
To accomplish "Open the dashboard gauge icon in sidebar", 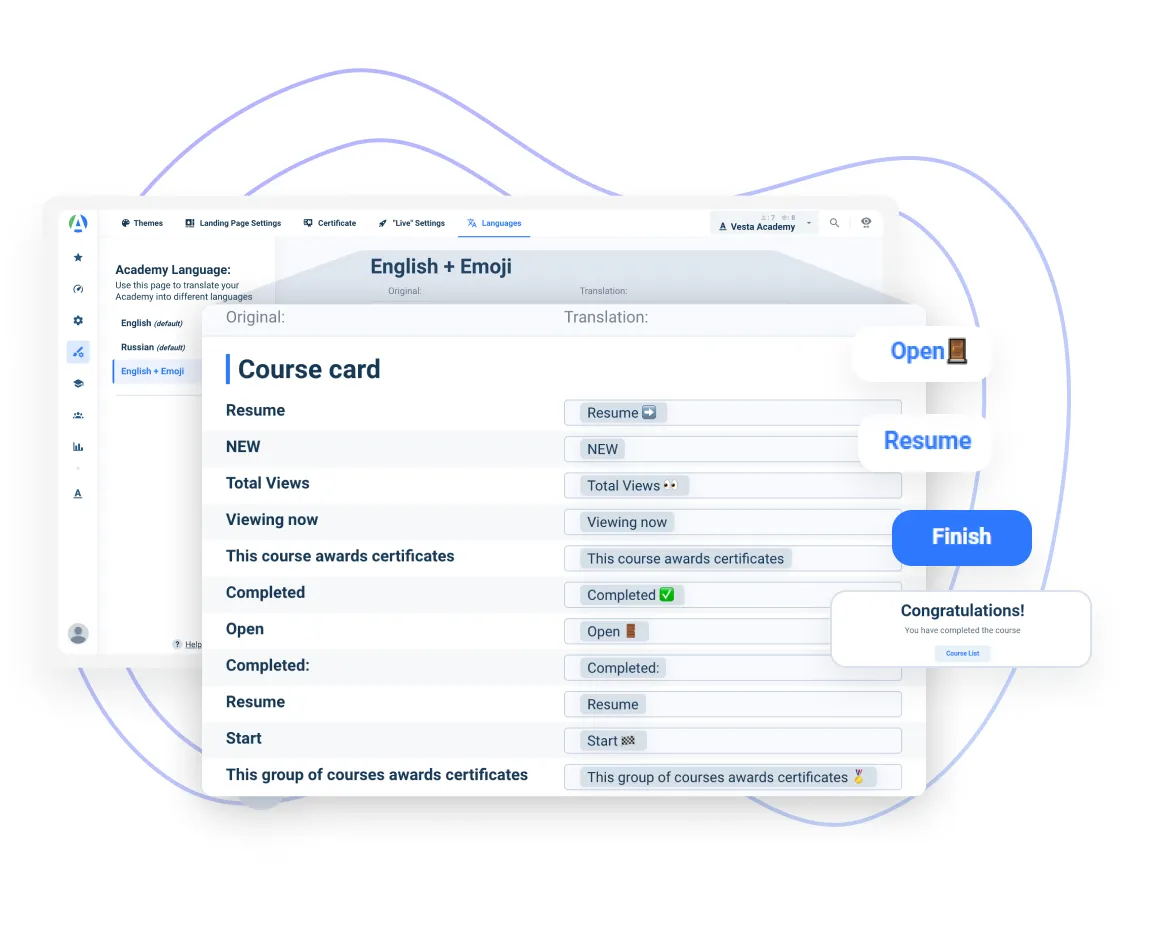I will [x=78, y=289].
